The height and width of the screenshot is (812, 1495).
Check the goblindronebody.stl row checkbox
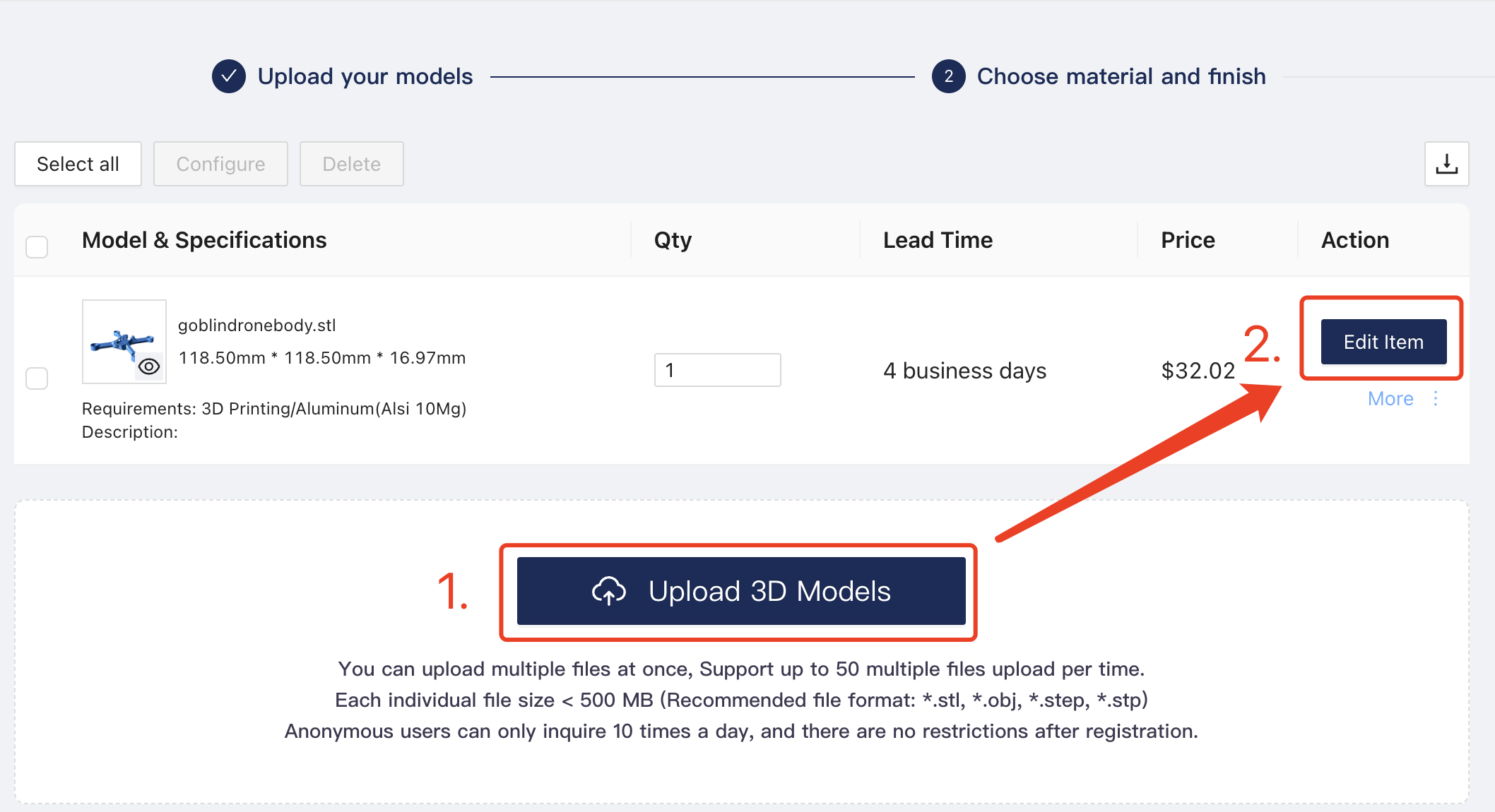[37, 379]
